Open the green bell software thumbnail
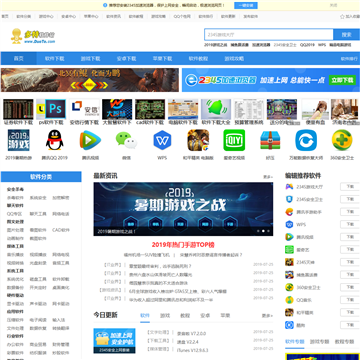The image size is (360, 360). click(x=216, y=109)
